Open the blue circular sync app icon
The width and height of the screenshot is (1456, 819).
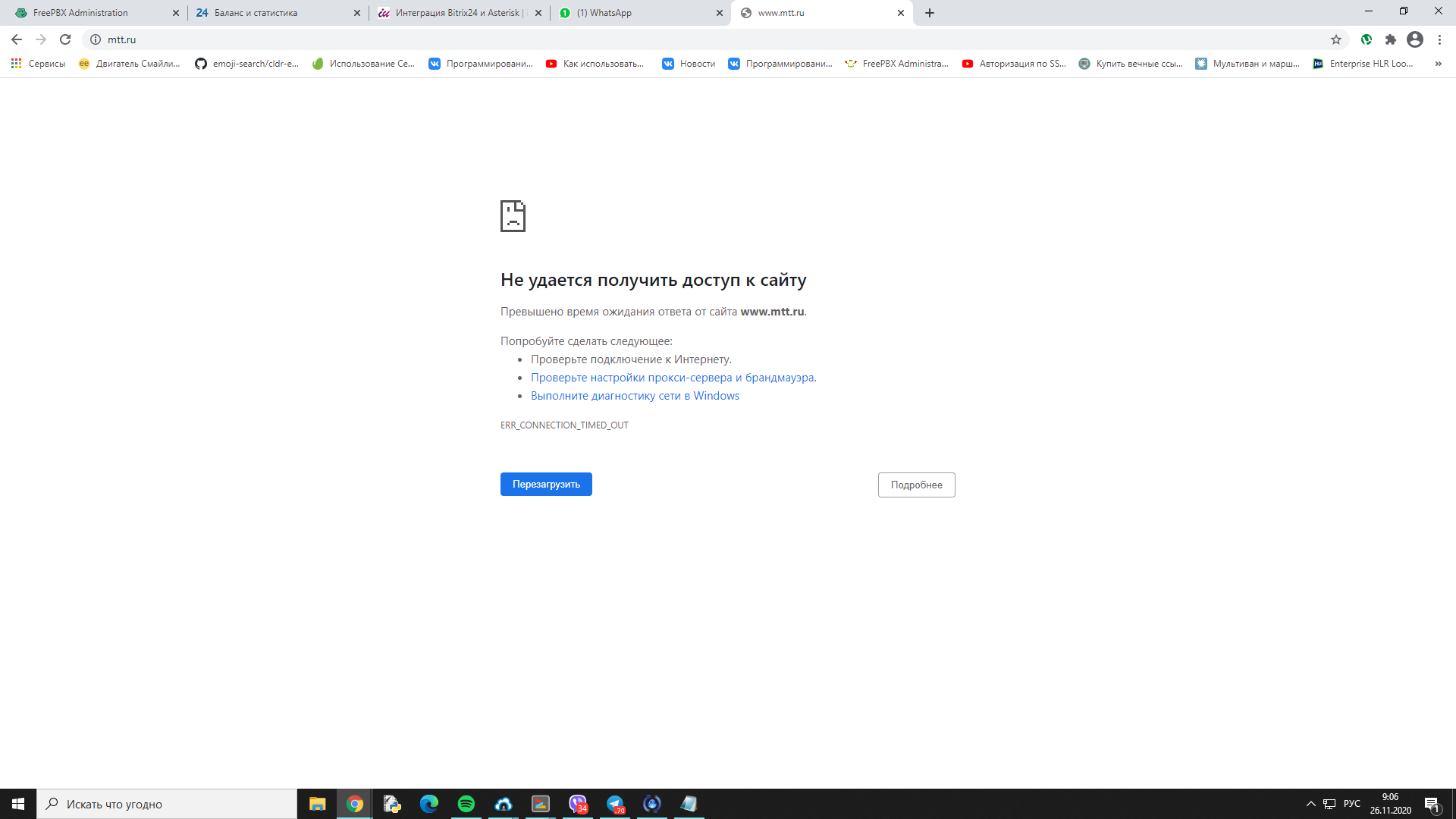pyautogui.click(x=652, y=804)
